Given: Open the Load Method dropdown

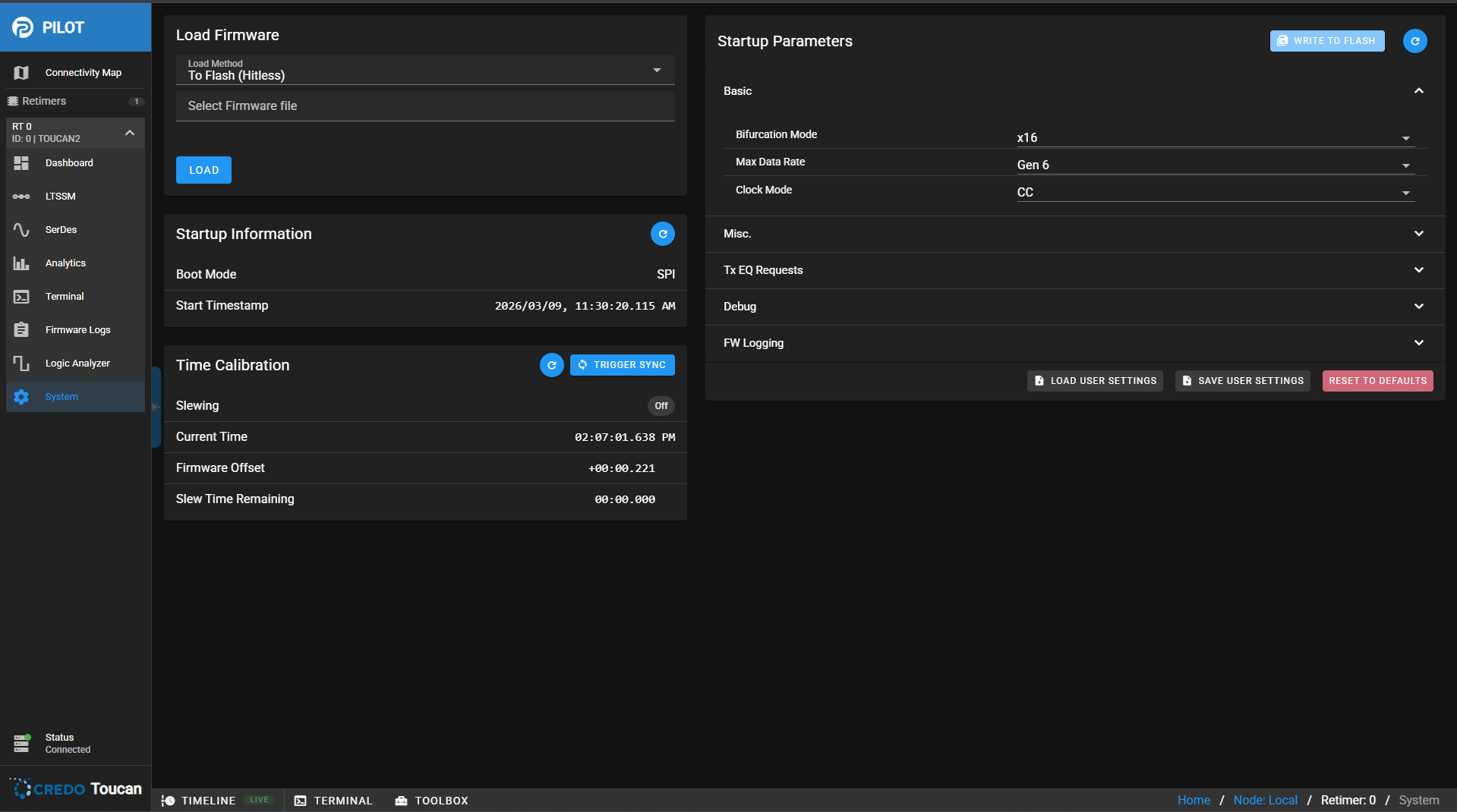Looking at the screenshot, I should (x=424, y=70).
